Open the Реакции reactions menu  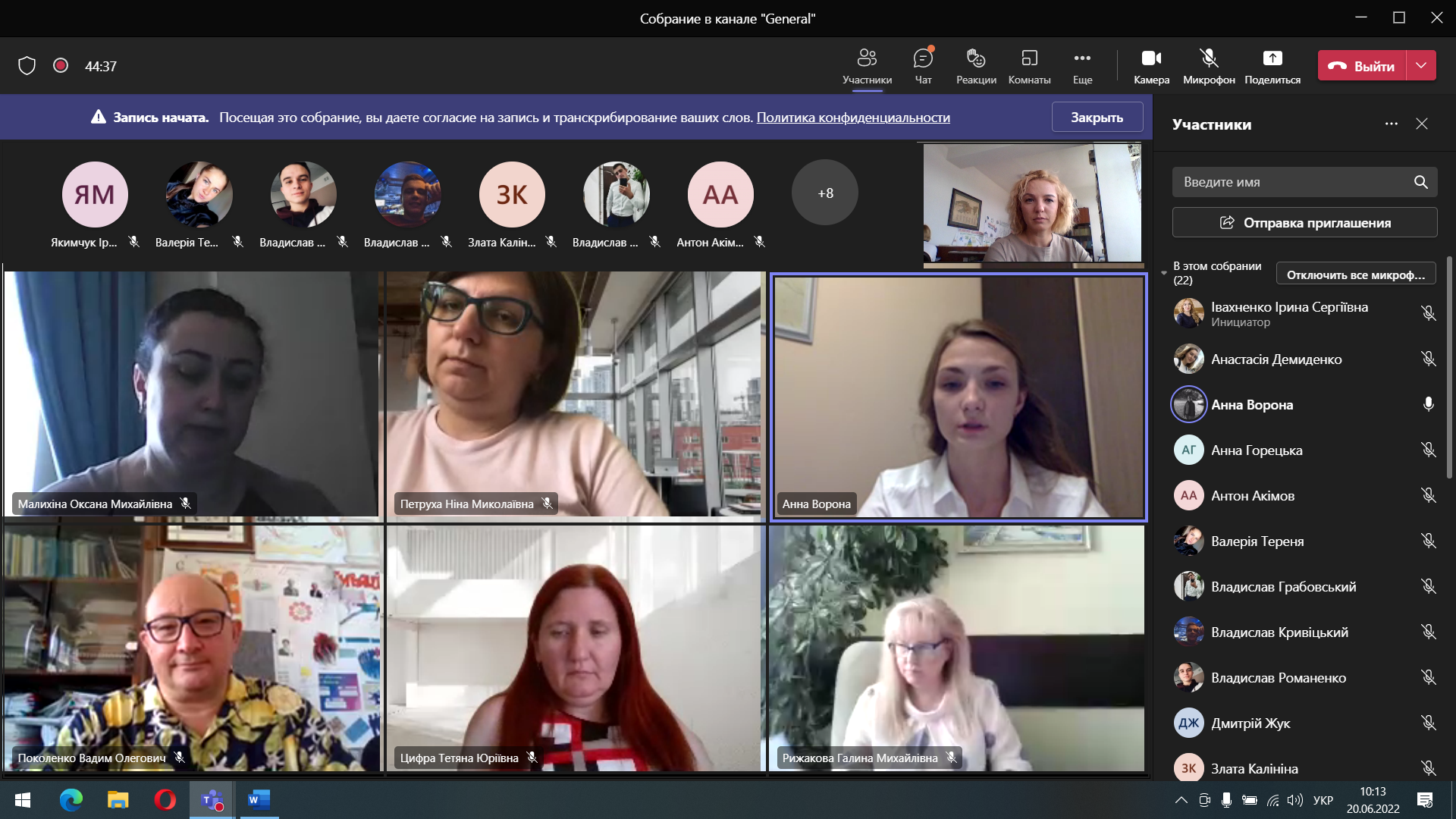[x=976, y=66]
